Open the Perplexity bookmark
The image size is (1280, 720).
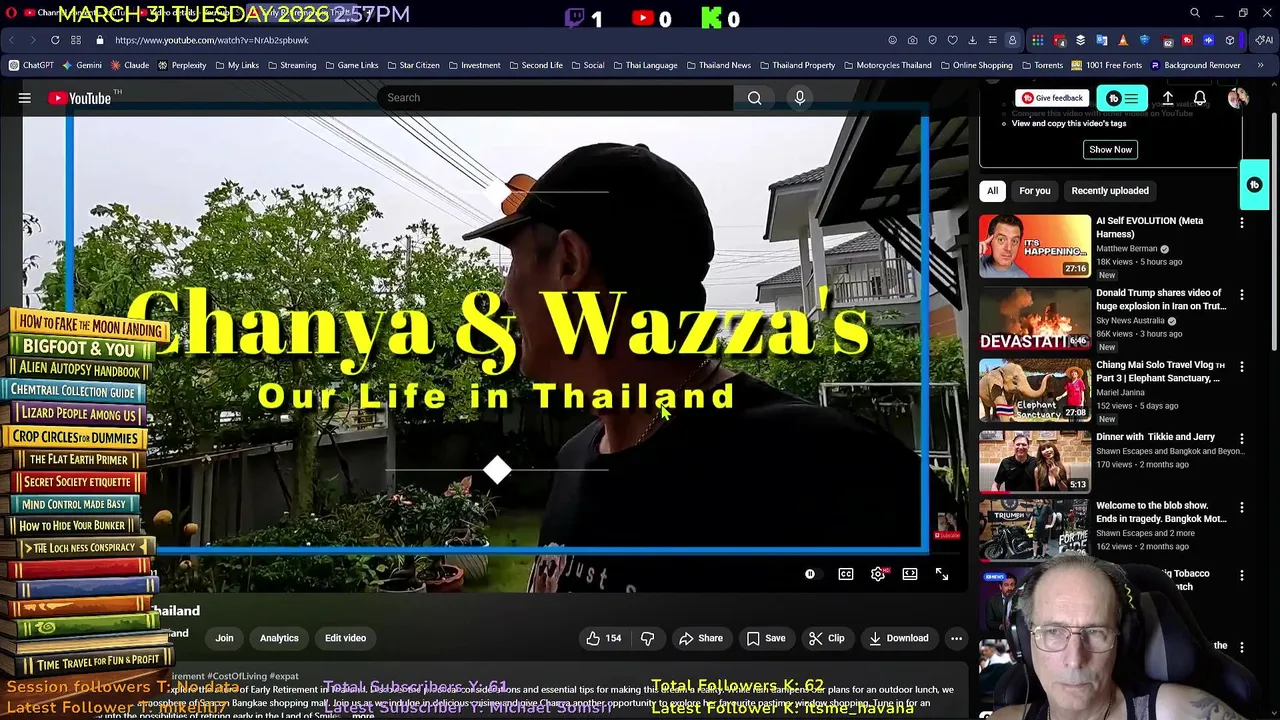pos(182,65)
